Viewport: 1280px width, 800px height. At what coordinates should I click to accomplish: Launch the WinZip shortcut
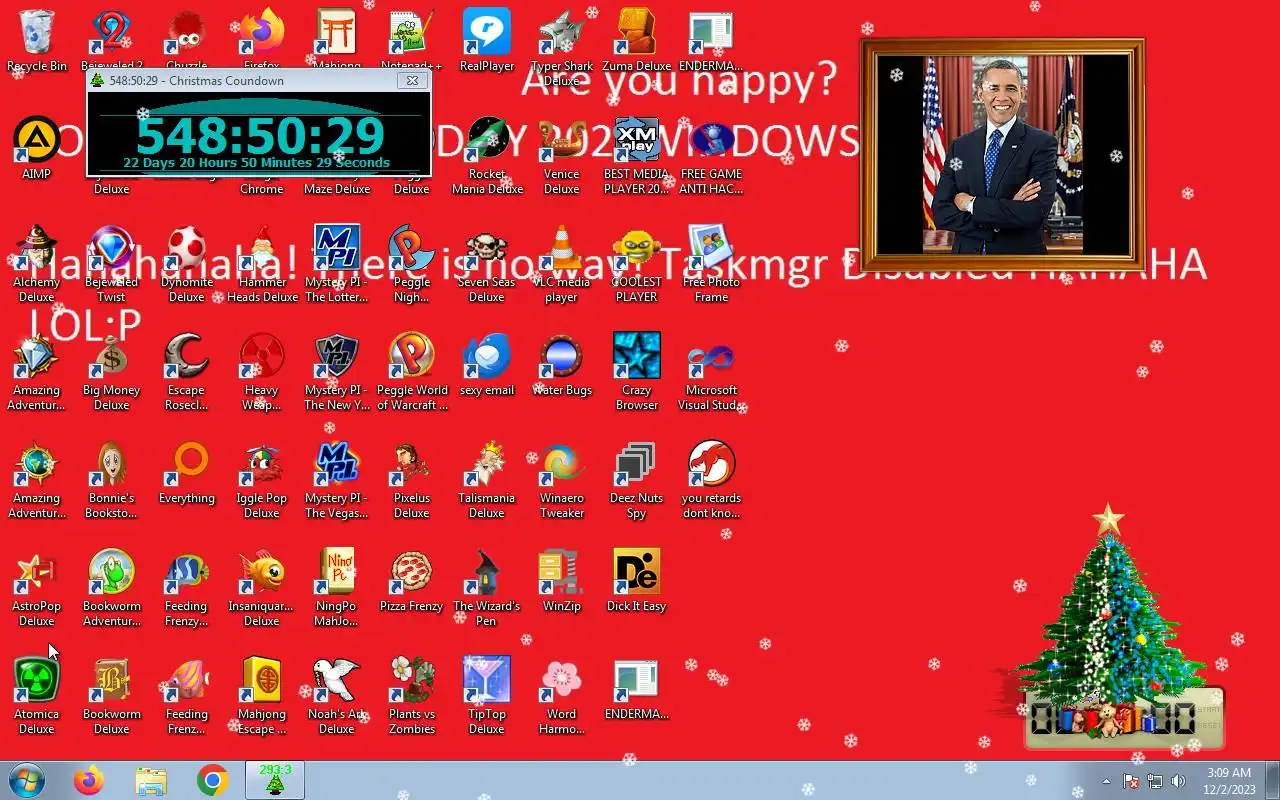click(562, 580)
